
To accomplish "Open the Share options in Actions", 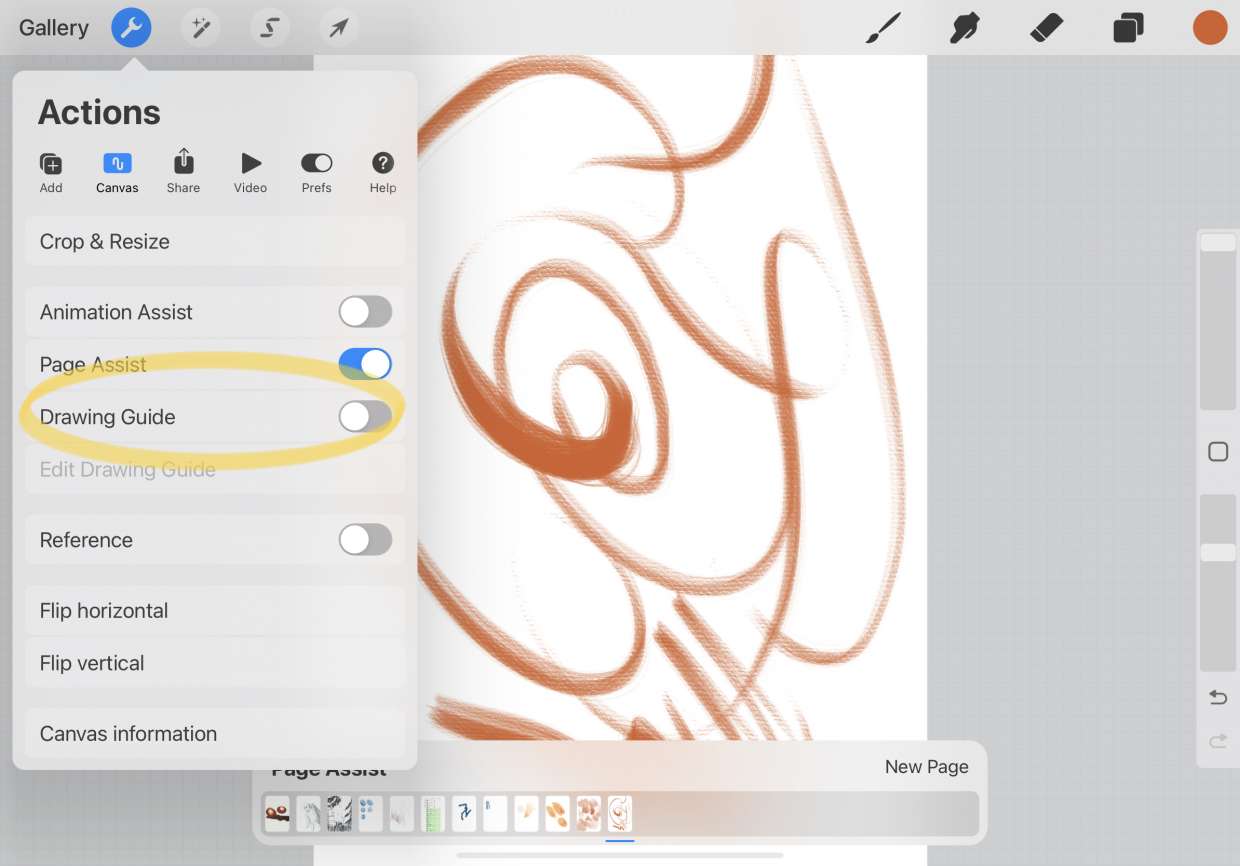I will 183,170.
